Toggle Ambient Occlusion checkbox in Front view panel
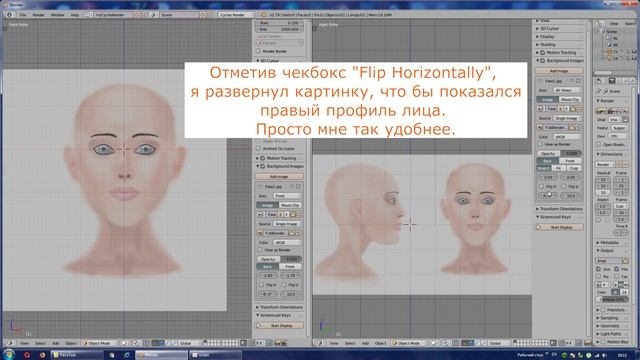This screenshot has width=640, height=360. click(x=259, y=149)
